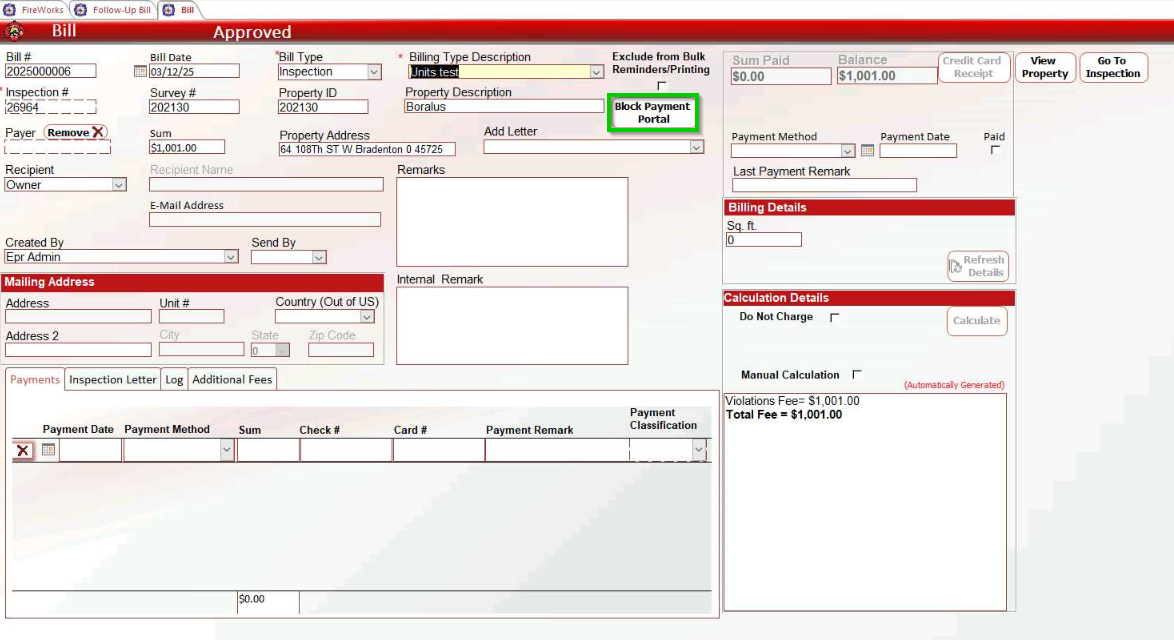Enable Do Not Charge in Calculation Details

(x=834, y=317)
